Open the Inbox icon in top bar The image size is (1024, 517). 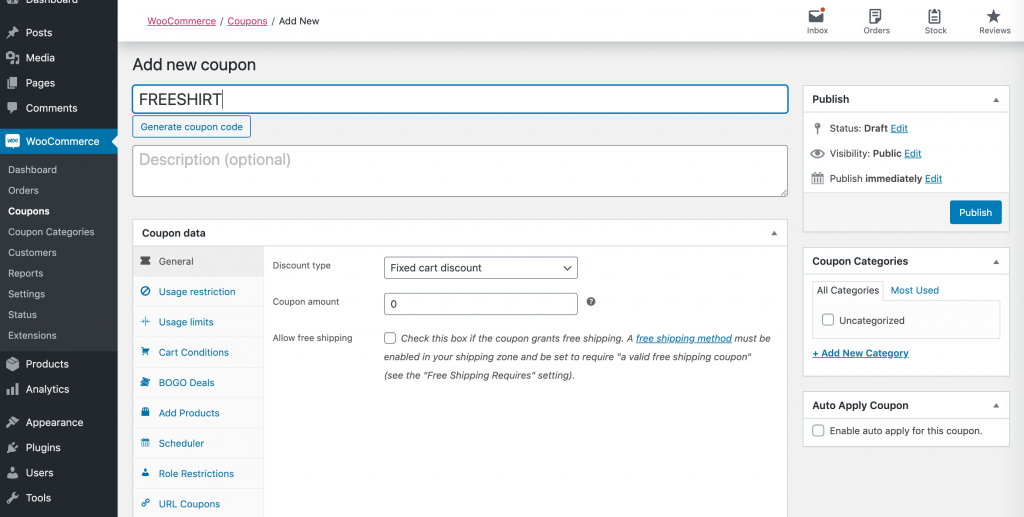coord(817,17)
